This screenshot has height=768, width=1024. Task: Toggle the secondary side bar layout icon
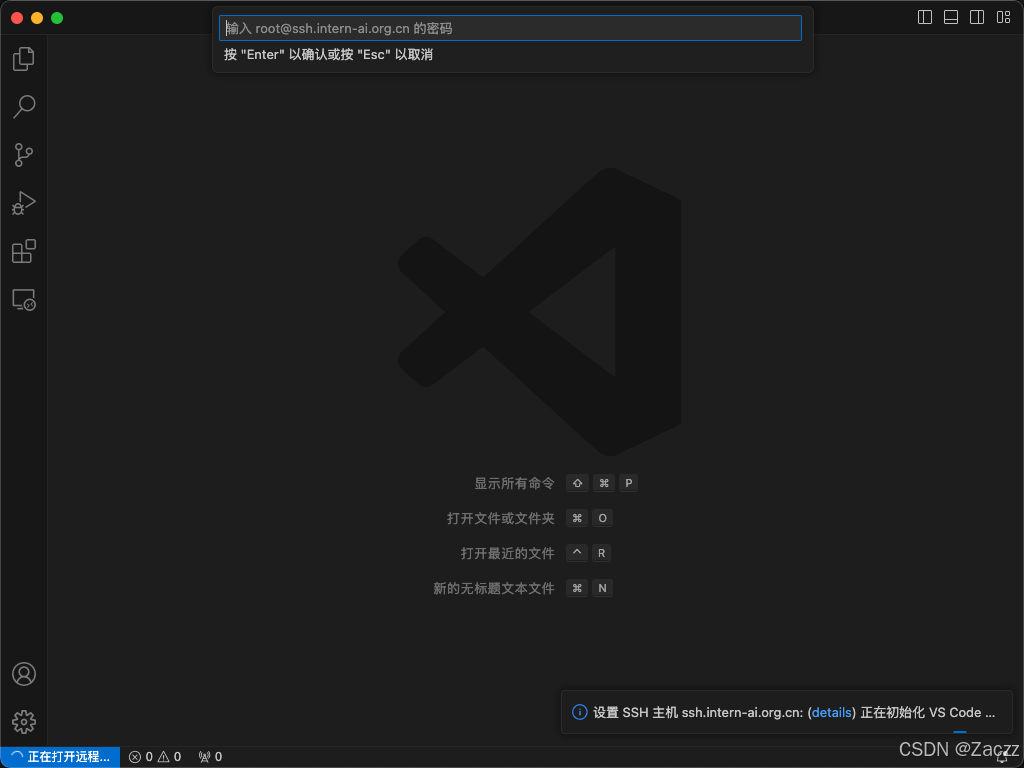point(977,17)
